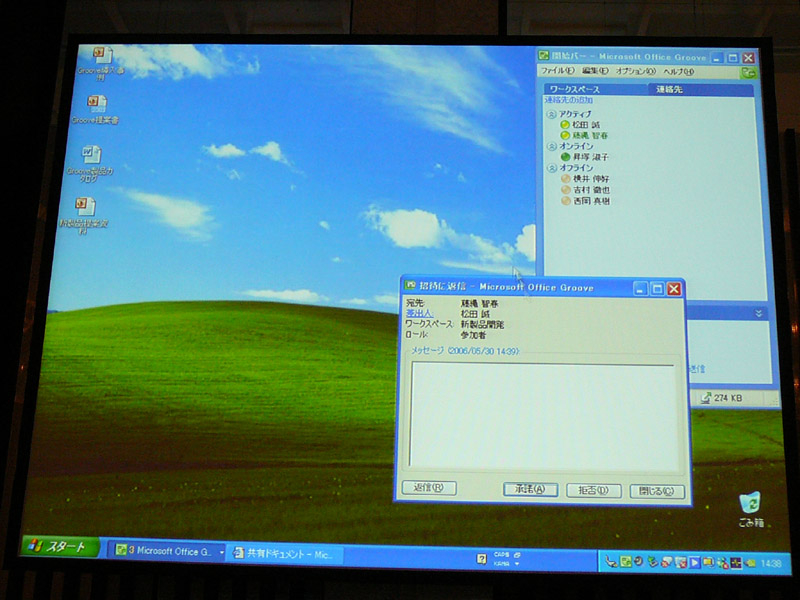Open the ファイル(F) menu
Image resolution: width=800 pixels, height=600 pixels.
(557, 71)
